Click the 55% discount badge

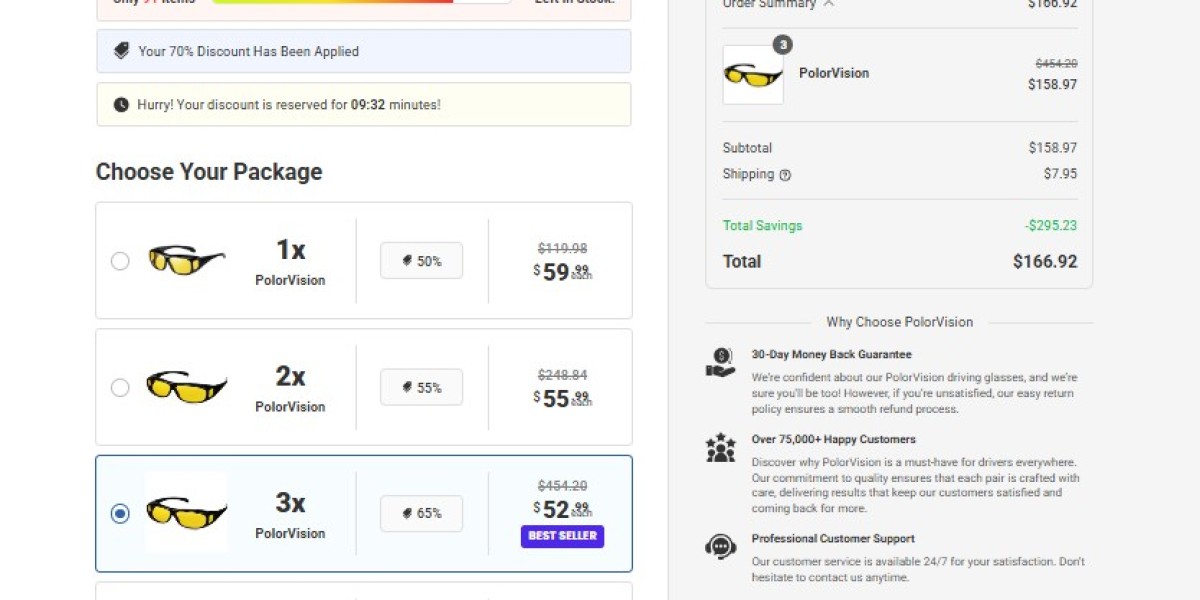(x=421, y=387)
